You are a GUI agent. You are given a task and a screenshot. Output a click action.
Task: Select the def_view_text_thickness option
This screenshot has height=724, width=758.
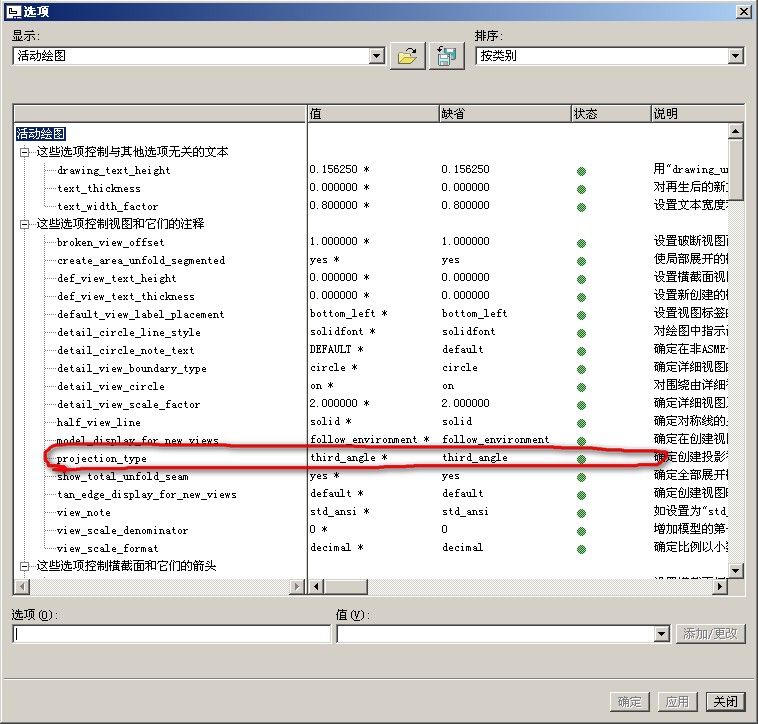(126, 296)
